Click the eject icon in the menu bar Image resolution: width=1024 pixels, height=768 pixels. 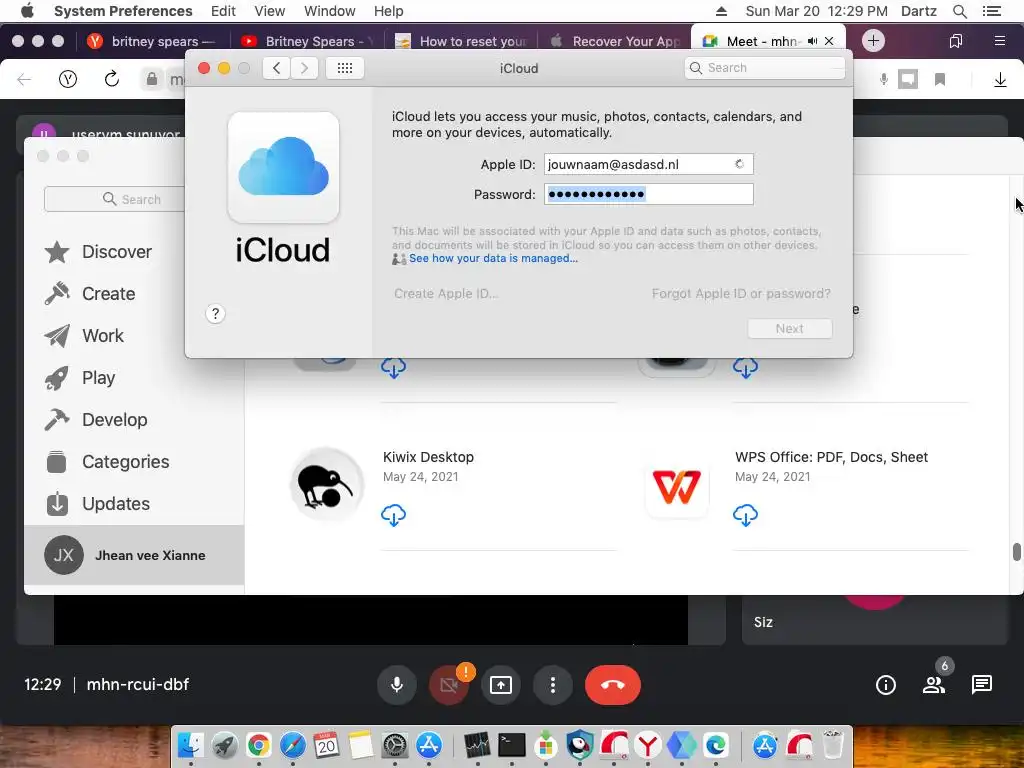721,11
